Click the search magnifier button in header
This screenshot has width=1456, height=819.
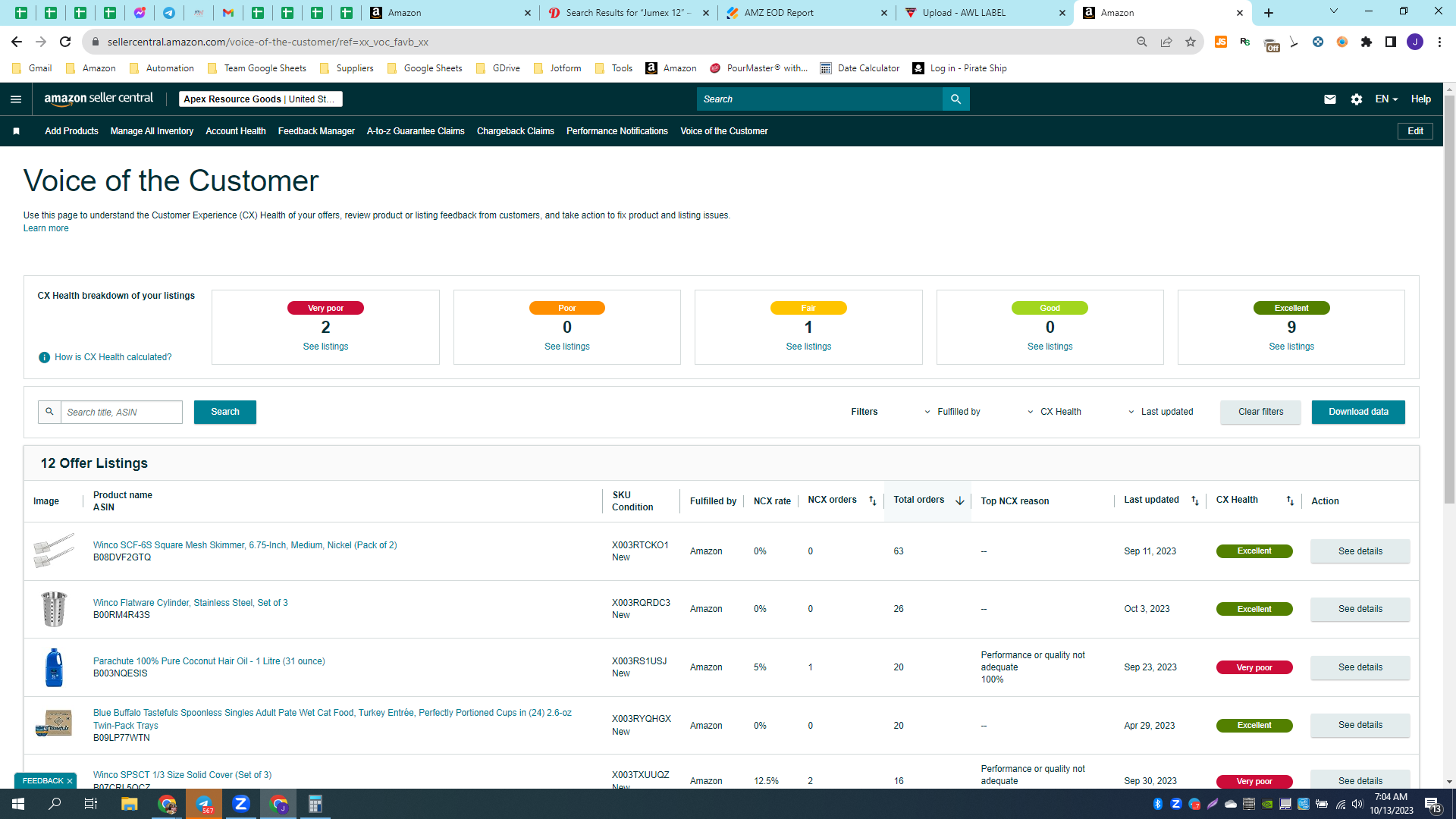[x=955, y=99]
